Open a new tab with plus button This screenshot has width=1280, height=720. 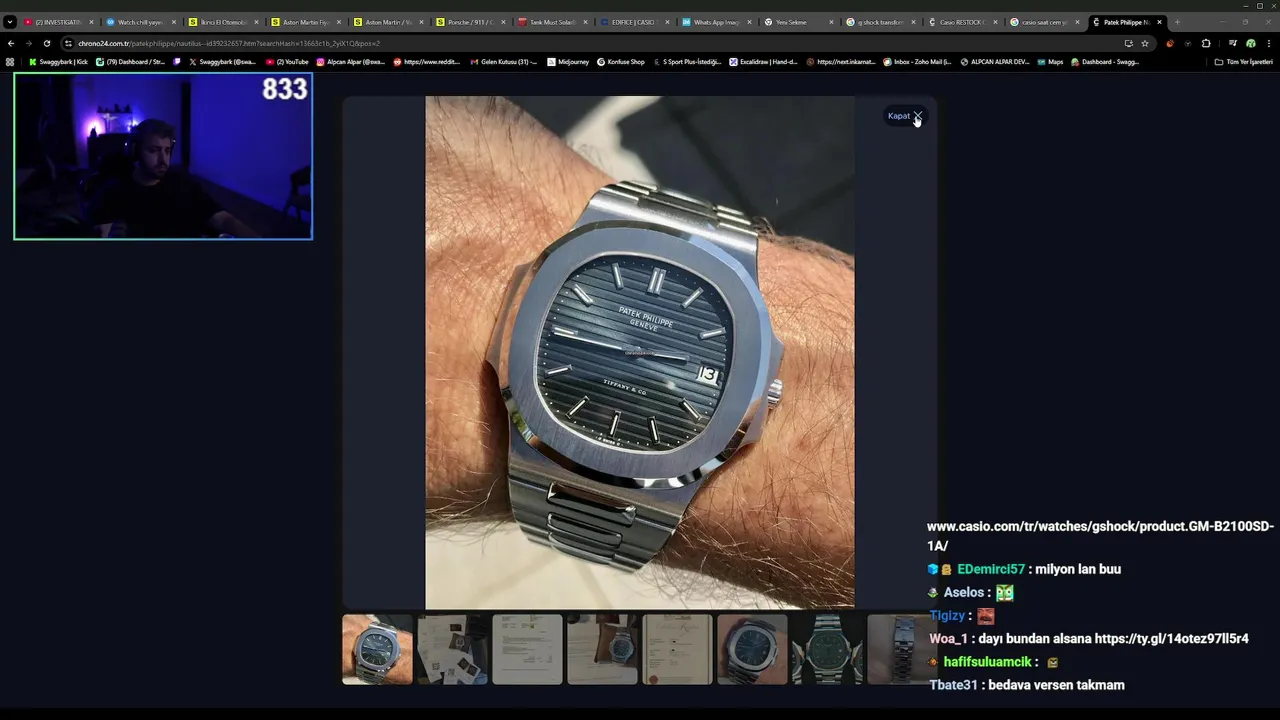(x=1177, y=22)
